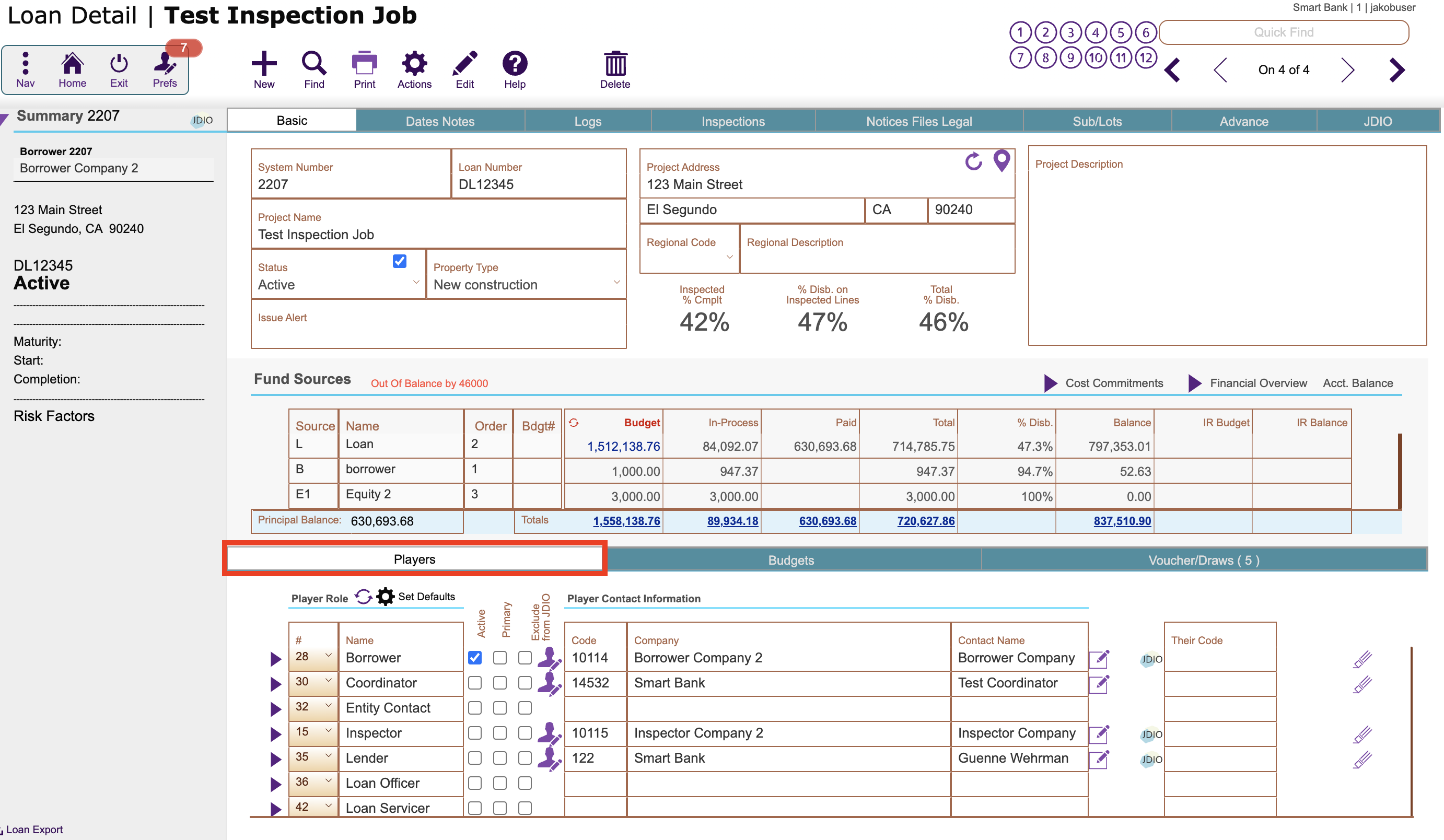Viewport: 1444px width, 840px height.
Task: Switch to the Budgets tab
Action: click(791, 560)
